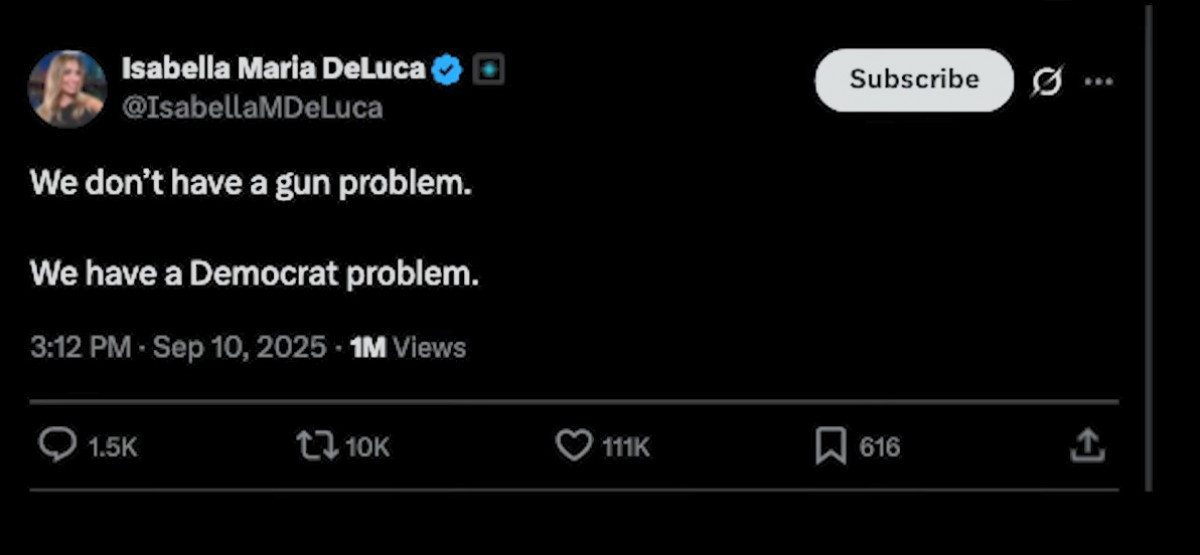Viewport: 1200px width, 555px height.
Task: Click the display name Isabella Maria DeLuca
Action: (x=272, y=69)
